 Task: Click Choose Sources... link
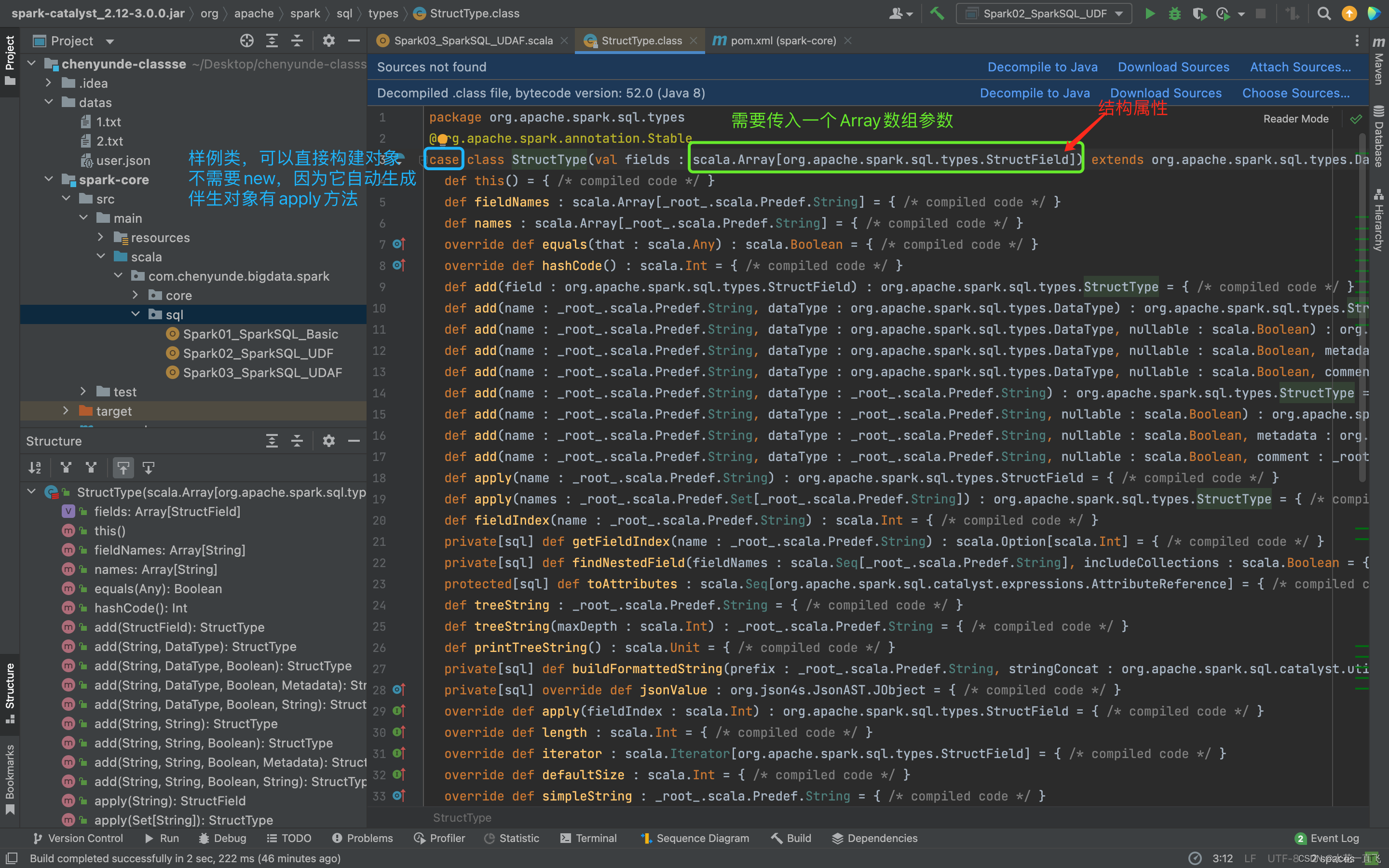(1296, 93)
